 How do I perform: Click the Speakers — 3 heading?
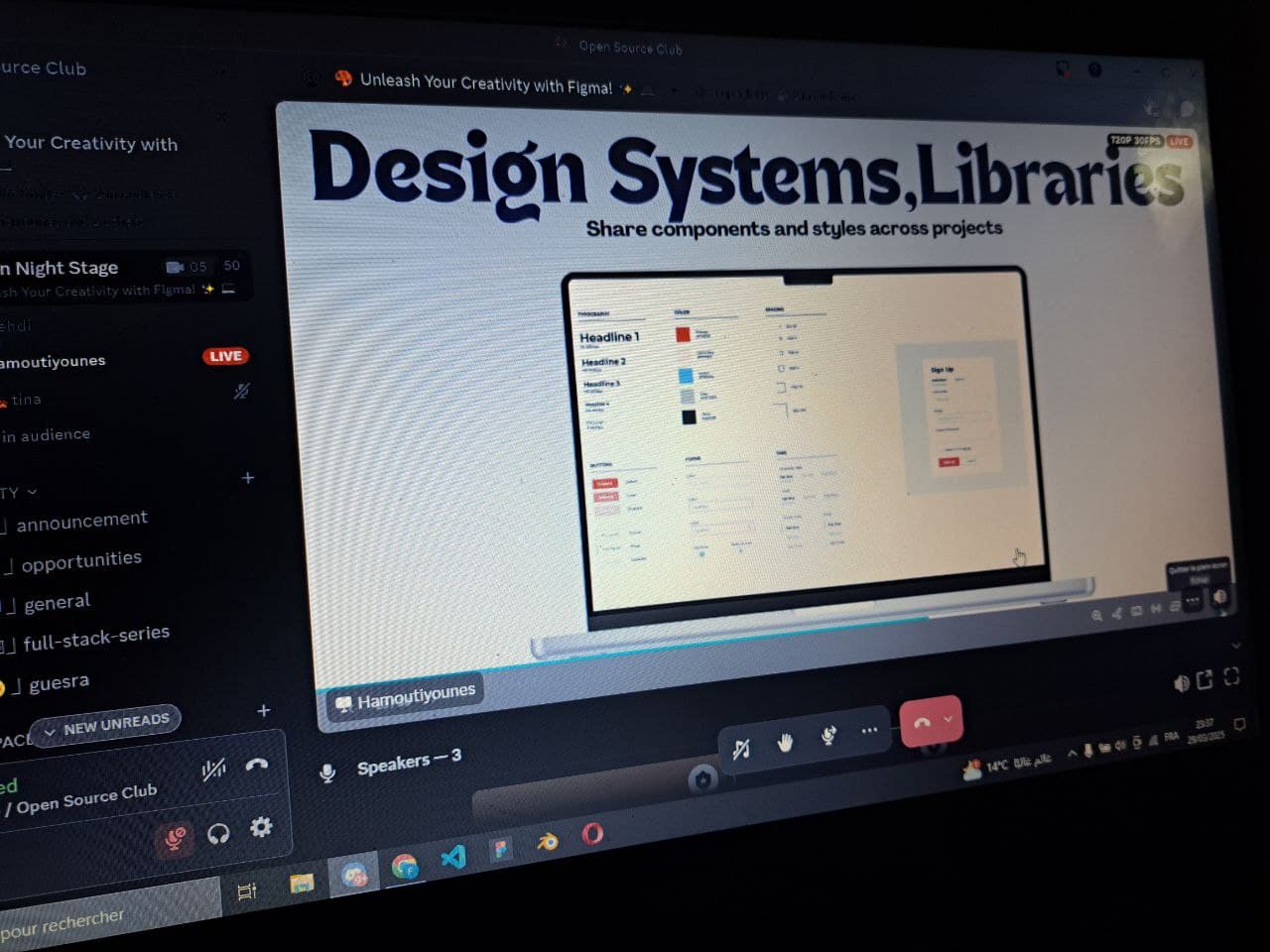409,763
